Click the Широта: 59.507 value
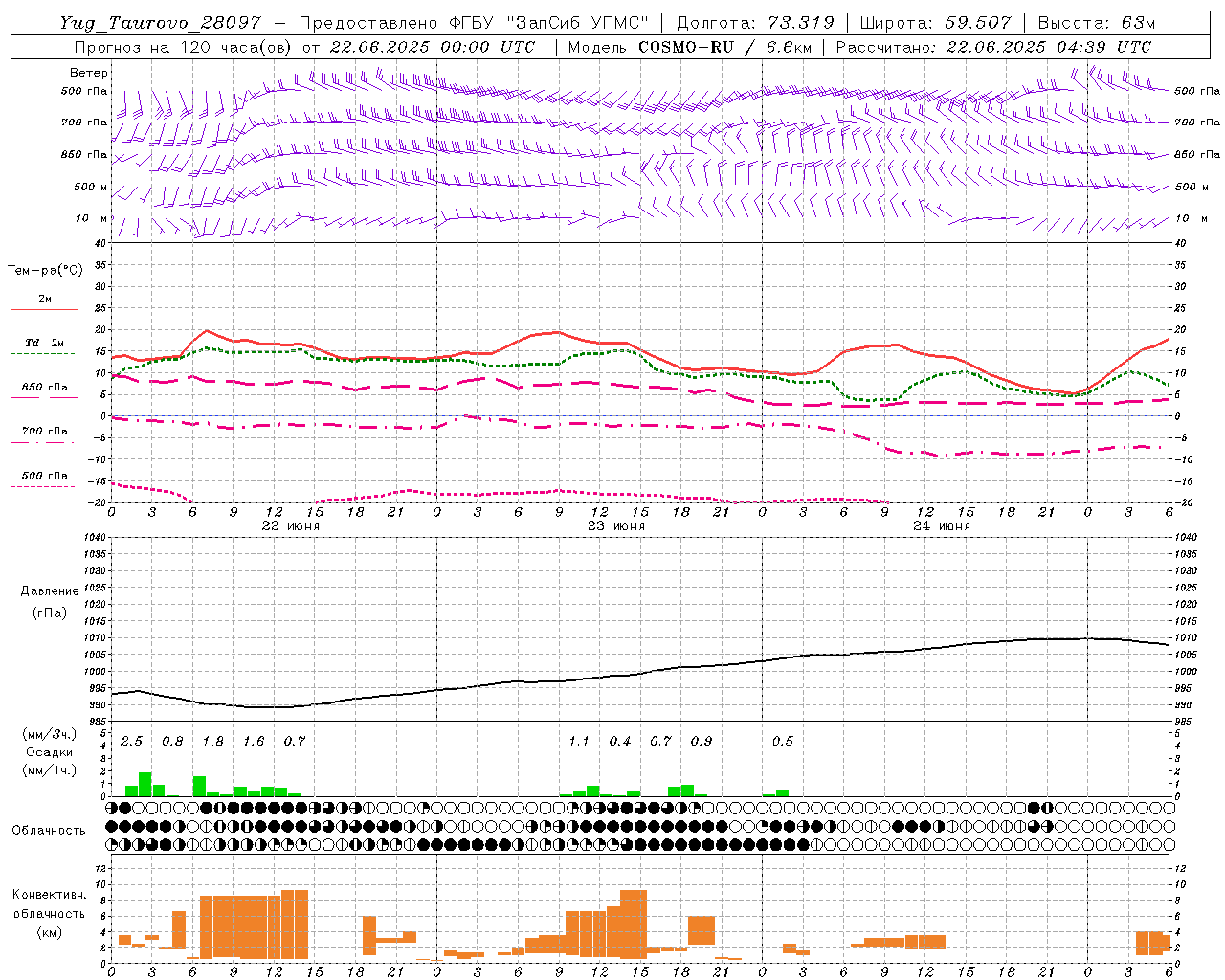 click(935, 23)
